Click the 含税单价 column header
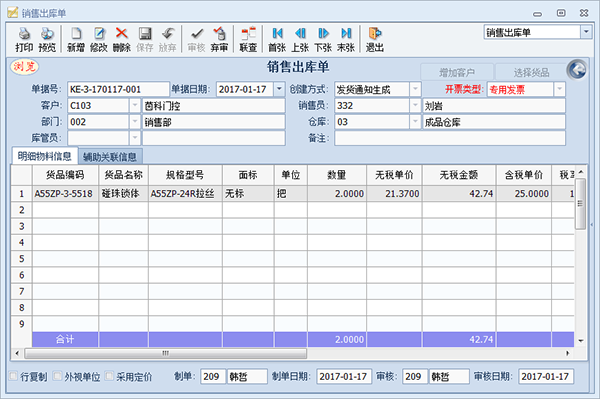The image size is (600, 399). coord(524,175)
